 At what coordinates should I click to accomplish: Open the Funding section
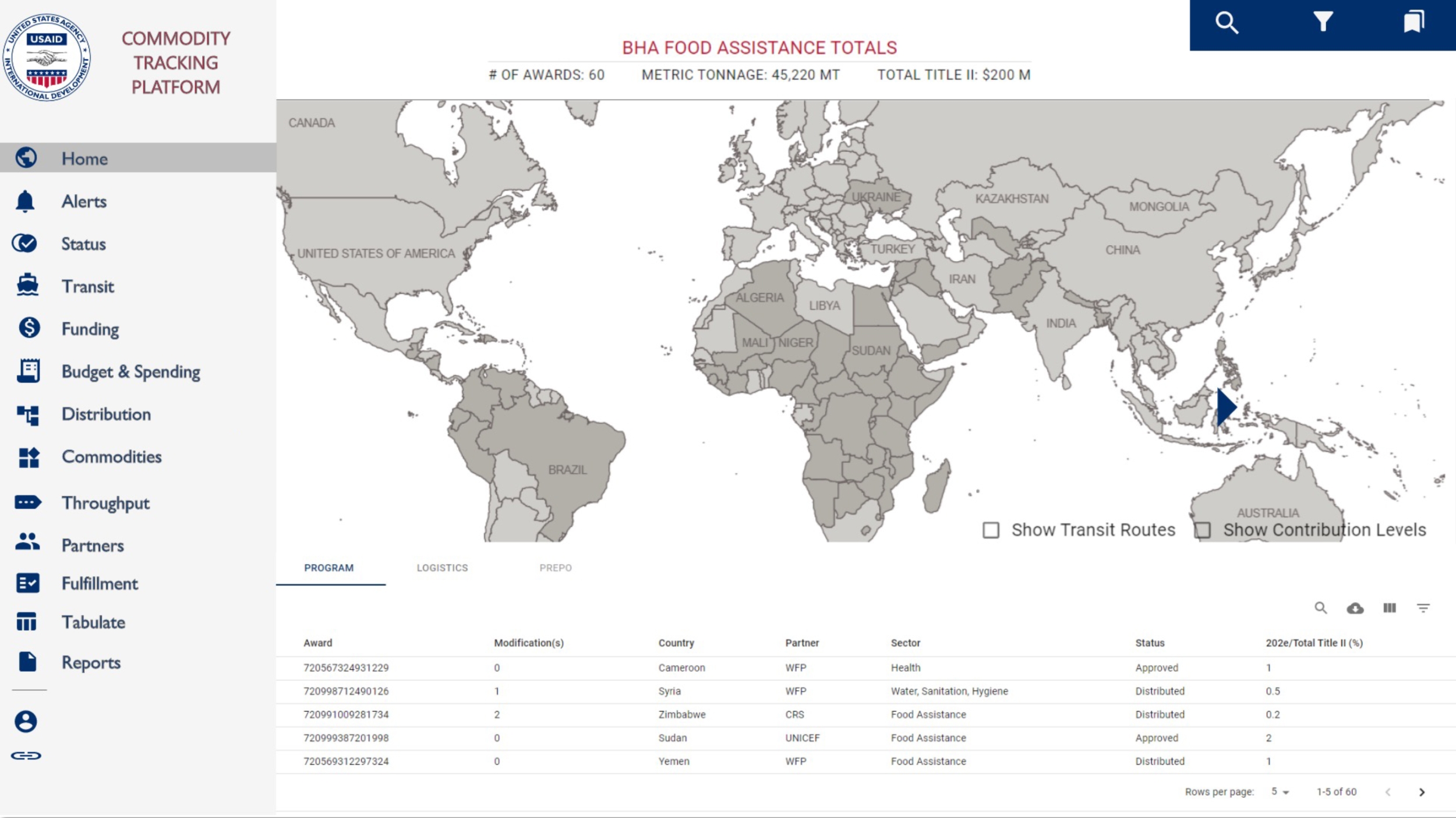tap(90, 328)
